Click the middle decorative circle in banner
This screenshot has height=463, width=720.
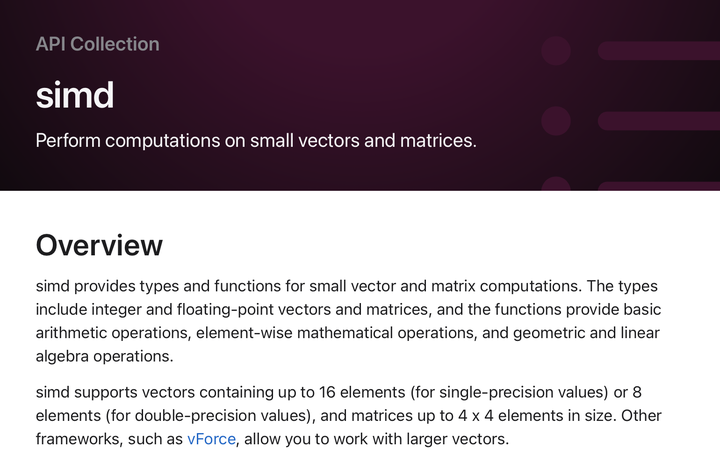click(x=556, y=121)
